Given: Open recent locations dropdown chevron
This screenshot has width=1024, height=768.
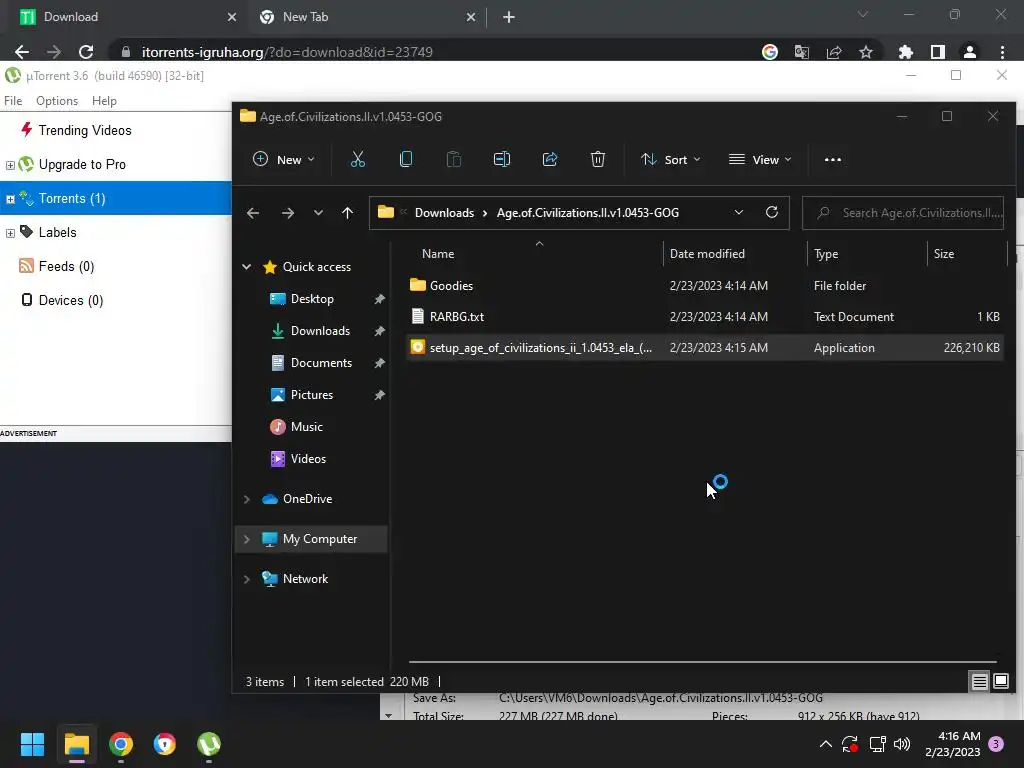Looking at the screenshot, I should (x=318, y=213).
